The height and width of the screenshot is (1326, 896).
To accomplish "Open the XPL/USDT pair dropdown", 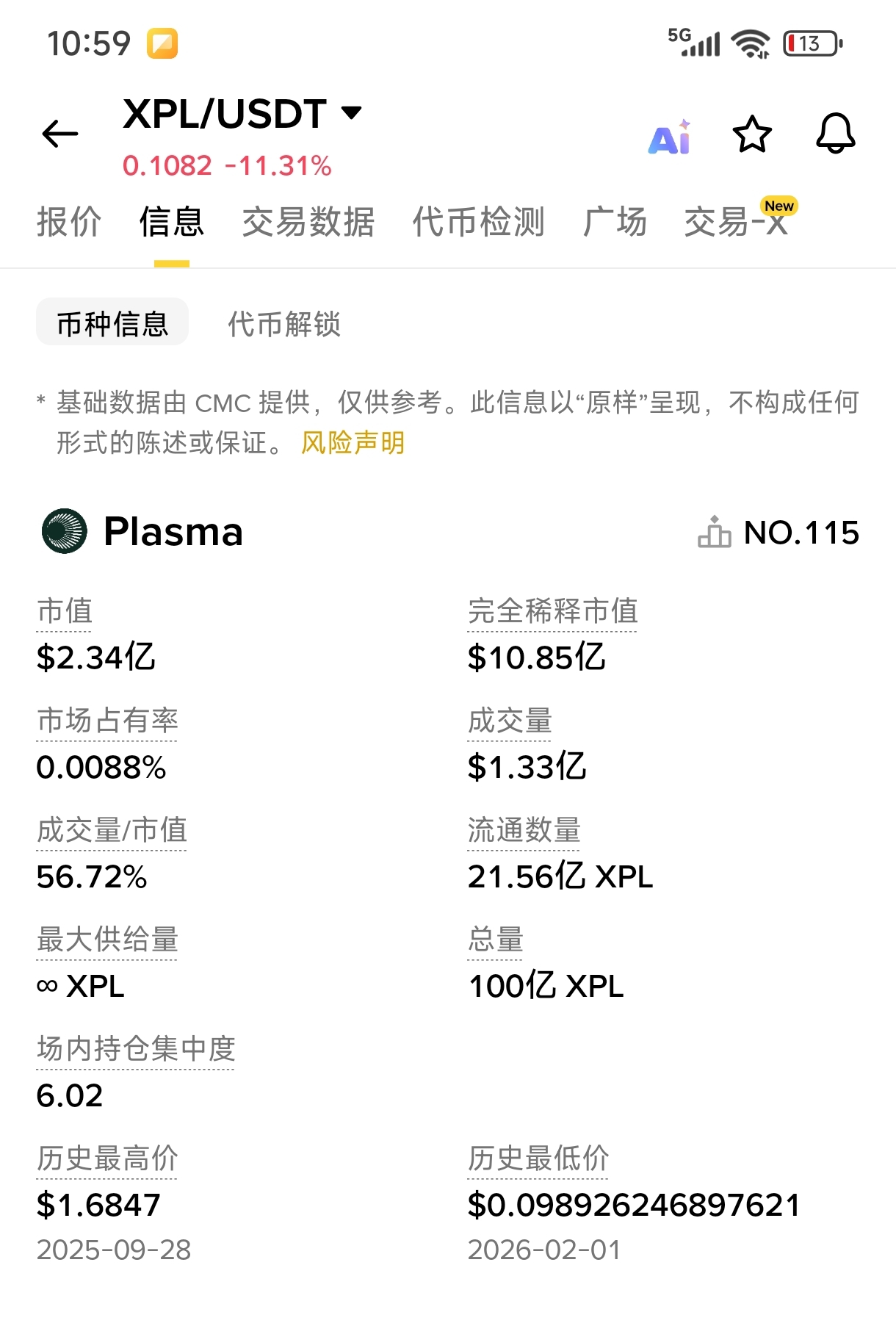I will (x=352, y=113).
